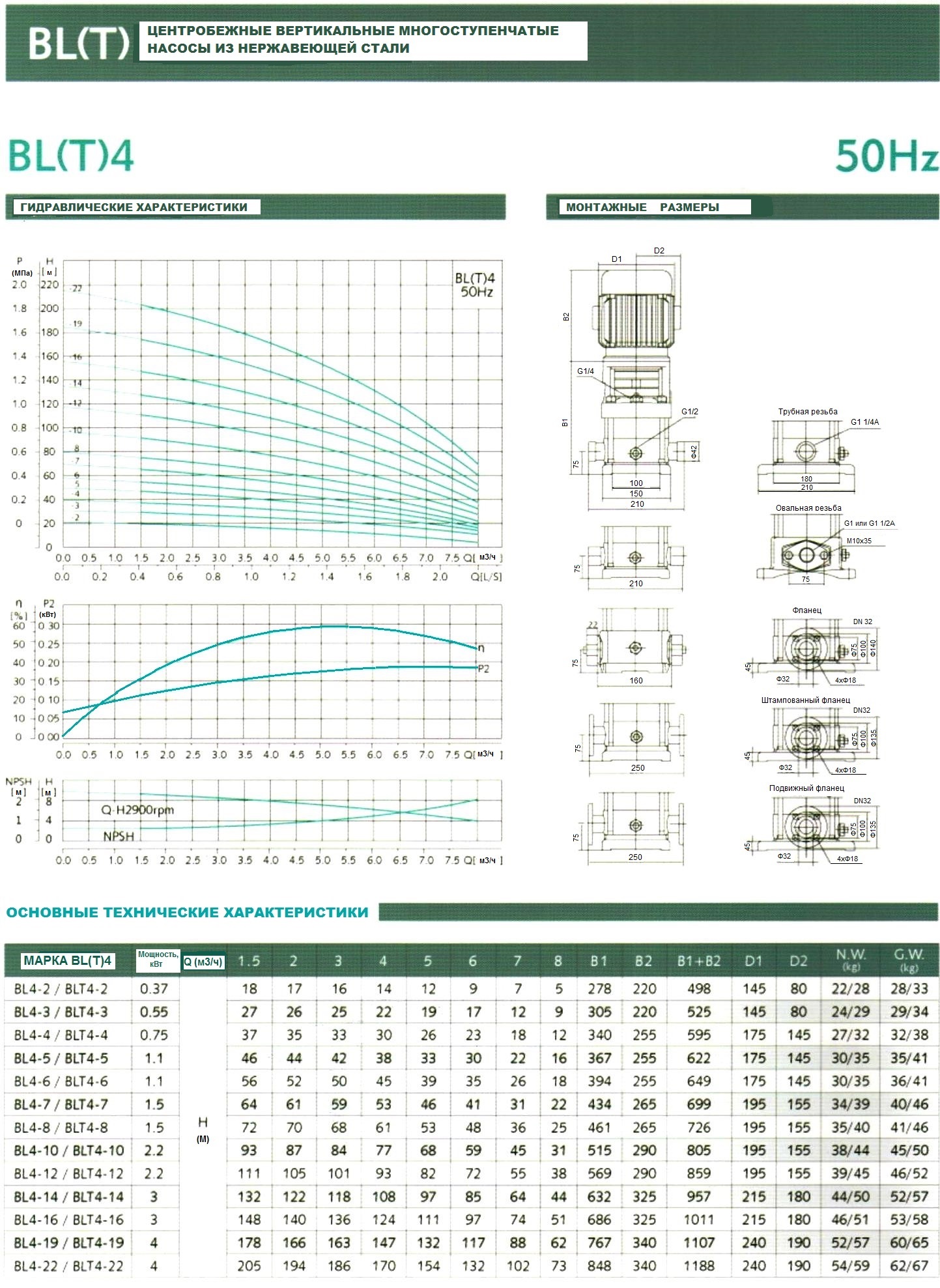Click the pump base drawing with width 160

[635, 647]
